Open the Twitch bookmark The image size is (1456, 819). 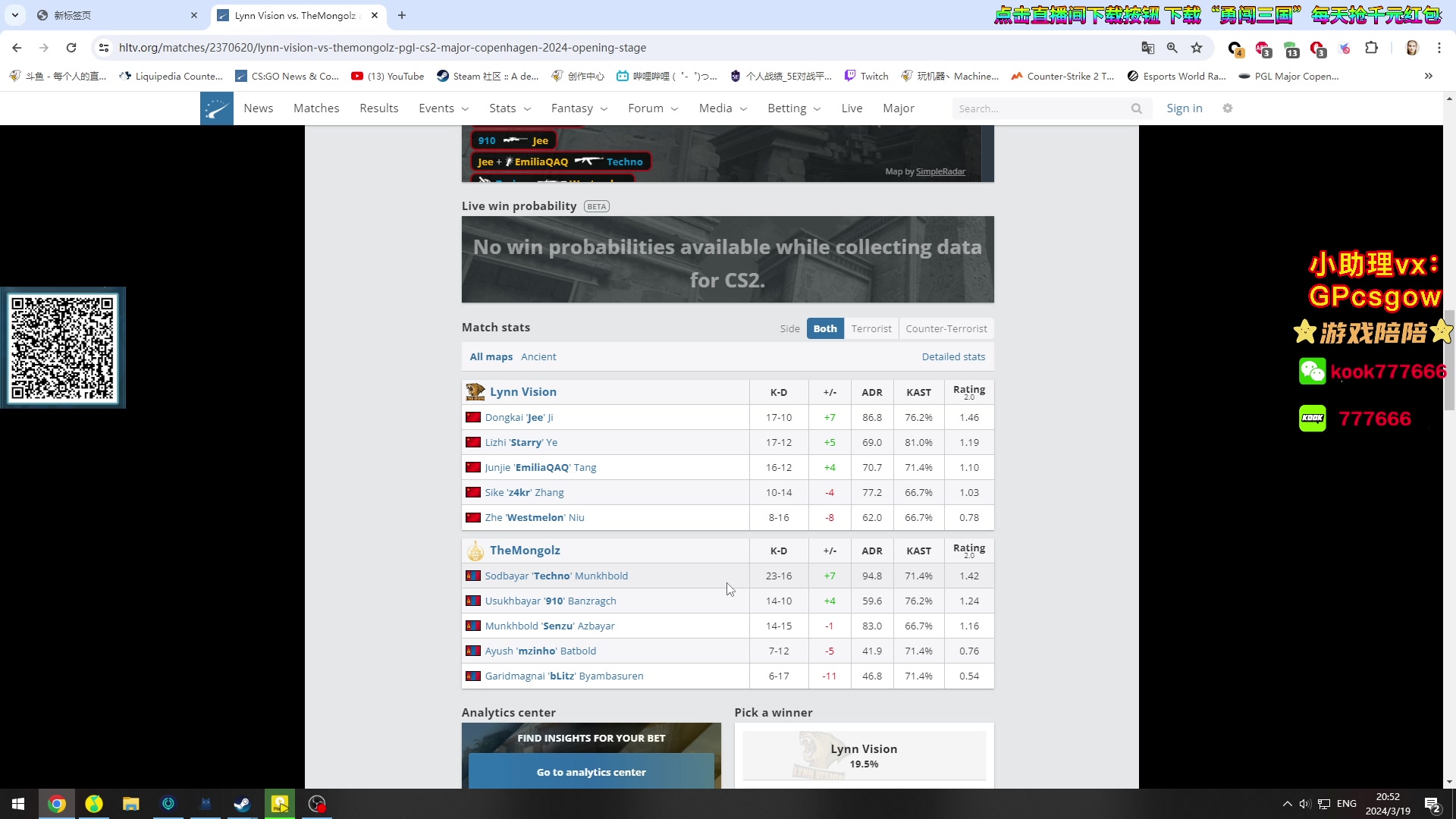coord(867,76)
